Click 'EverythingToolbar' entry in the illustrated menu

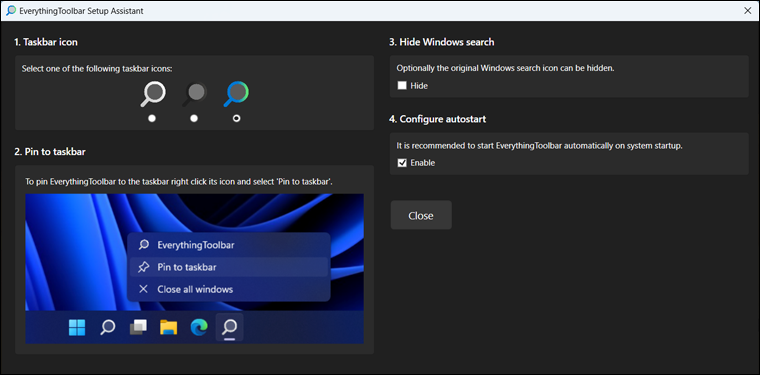[228, 245]
